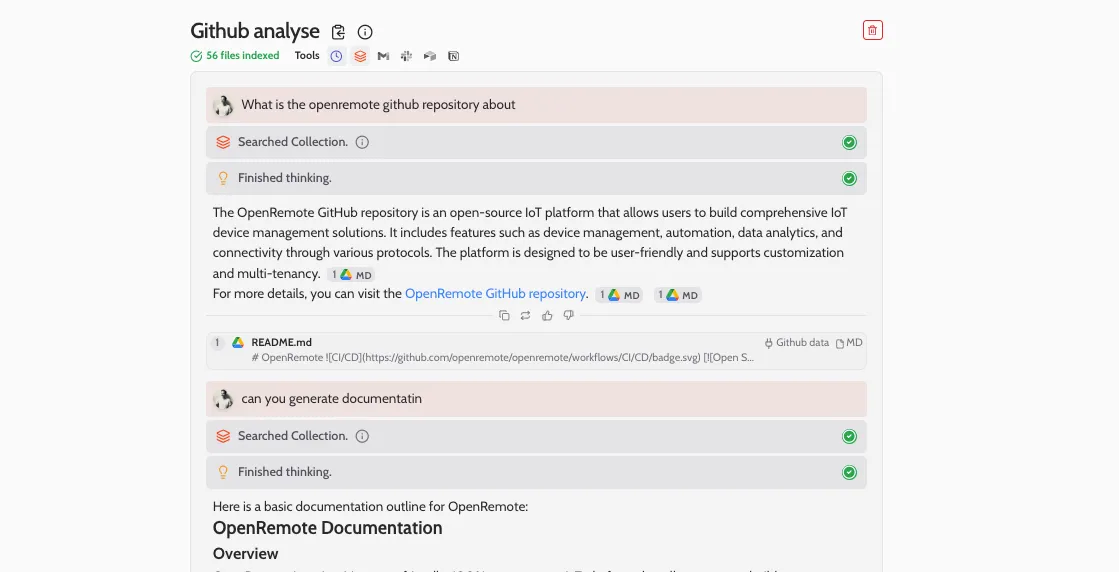This screenshot has width=1119, height=572.
Task: Toggle the Slack tool icon
Action: (x=406, y=56)
